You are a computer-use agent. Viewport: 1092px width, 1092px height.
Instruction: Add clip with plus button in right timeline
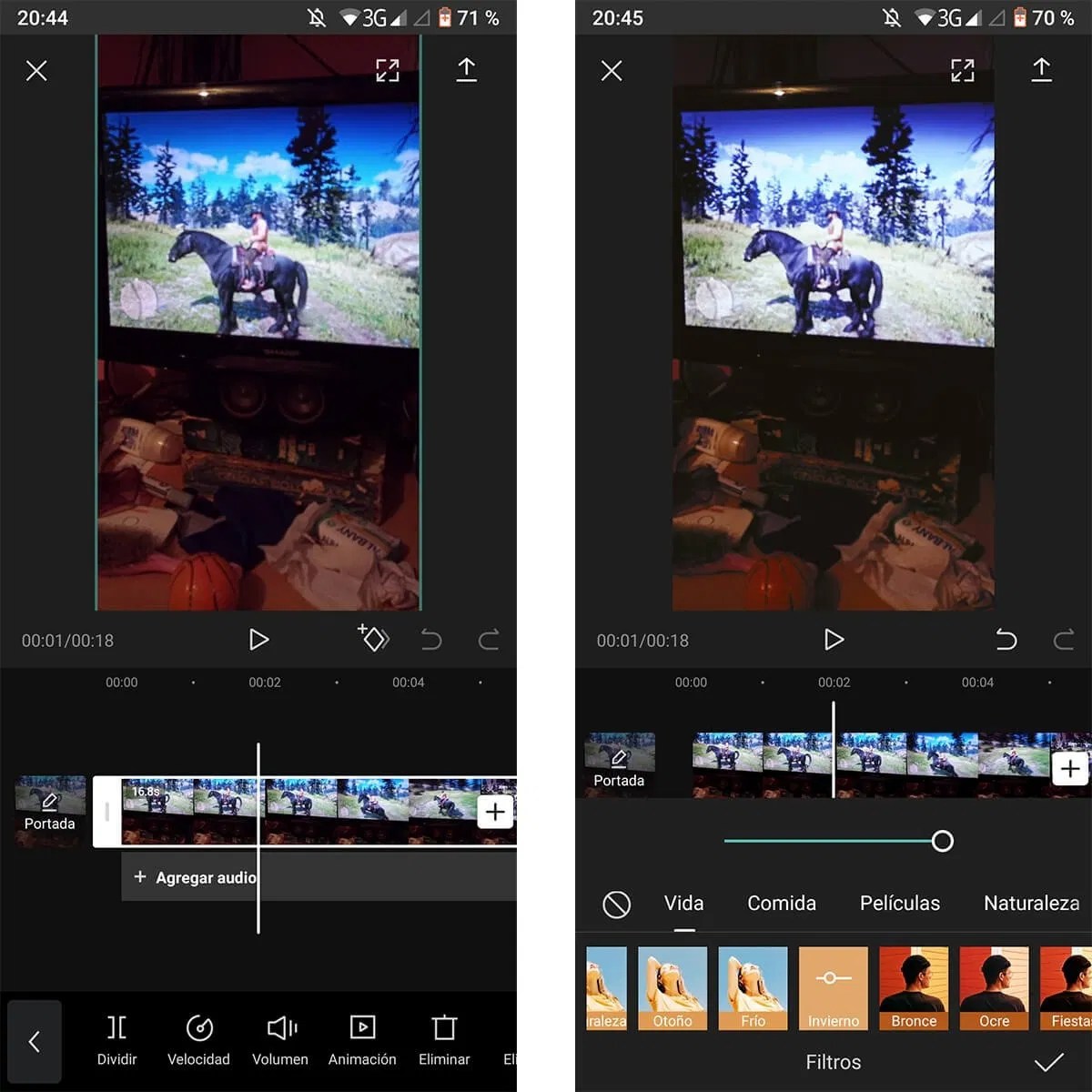click(x=1070, y=769)
